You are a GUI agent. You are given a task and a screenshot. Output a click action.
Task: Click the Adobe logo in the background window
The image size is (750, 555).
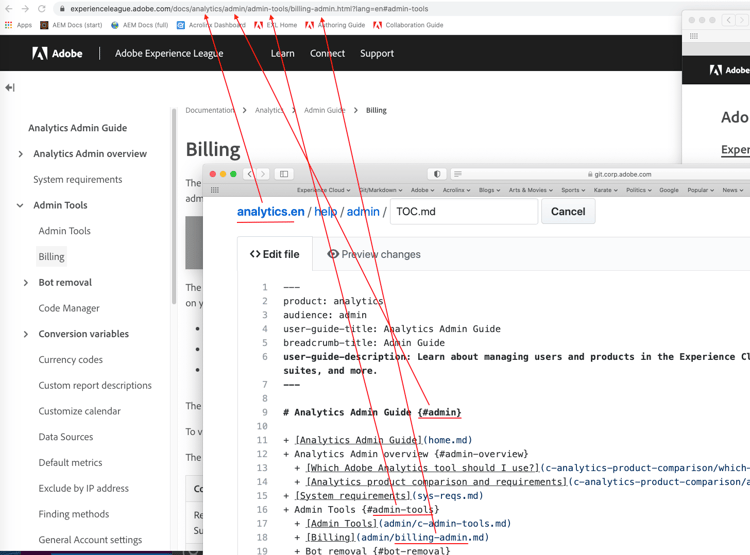(x=729, y=70)
